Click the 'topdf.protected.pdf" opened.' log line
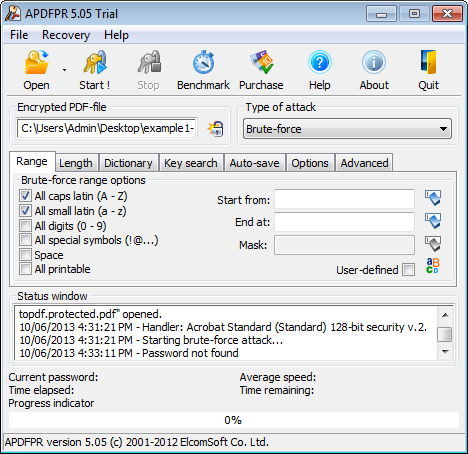This screenshot has width=468, height=454. pos(90,314)
